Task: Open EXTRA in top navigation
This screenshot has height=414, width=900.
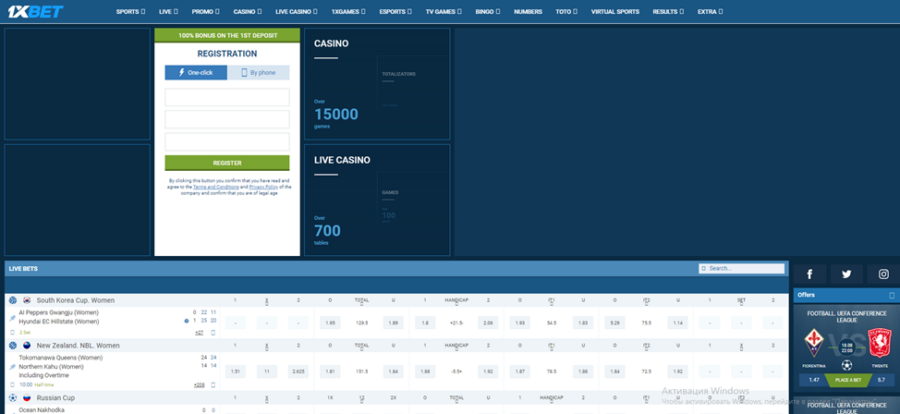Action: (x=710, y=11)
